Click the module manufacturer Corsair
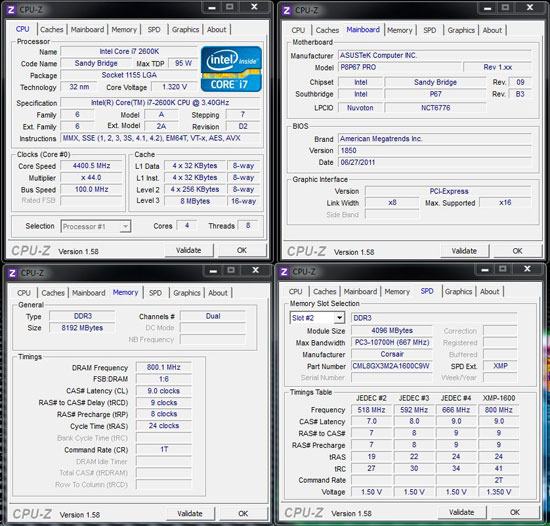The width and height of the screenshot is (550, 526). [392, 355]
